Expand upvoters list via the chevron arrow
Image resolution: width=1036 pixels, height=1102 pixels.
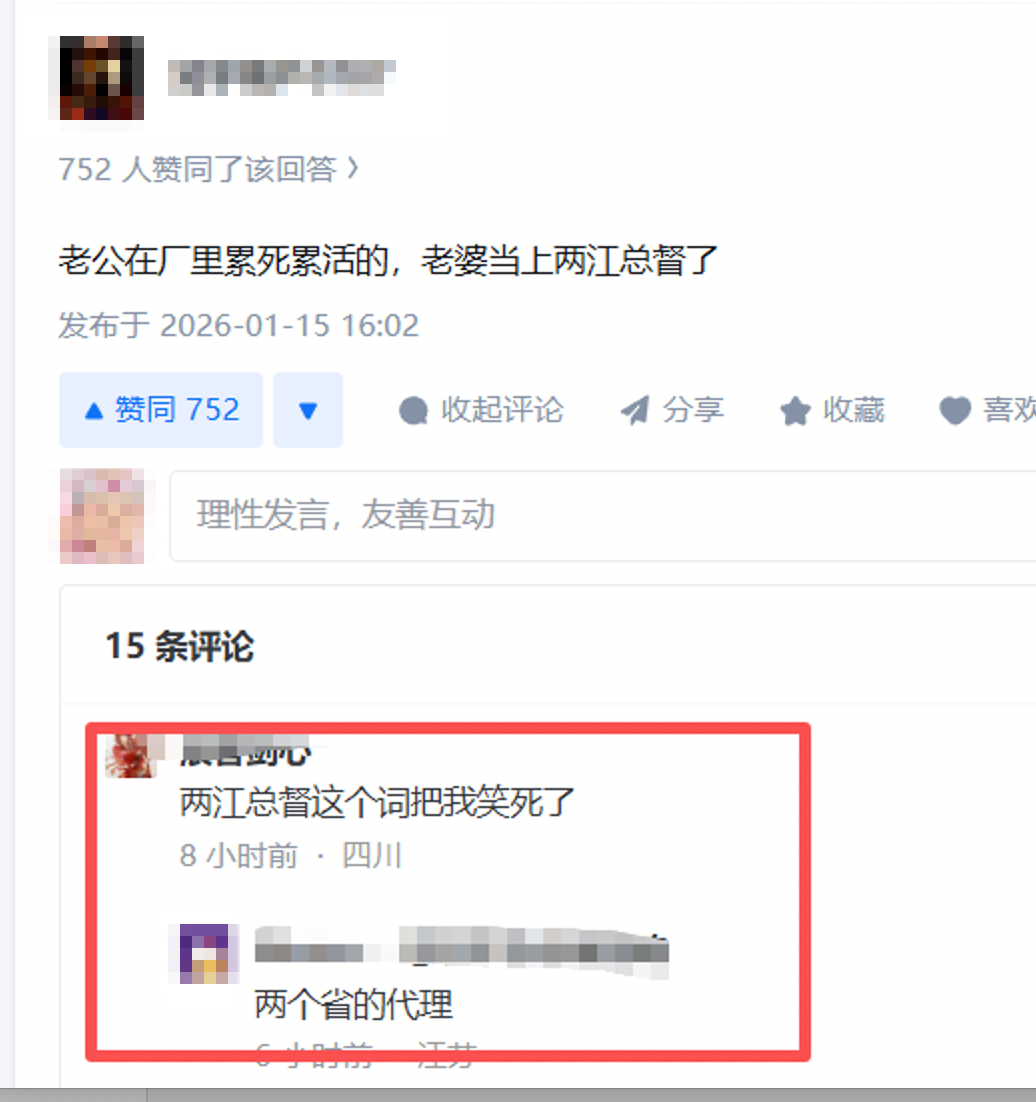(353, 169)
